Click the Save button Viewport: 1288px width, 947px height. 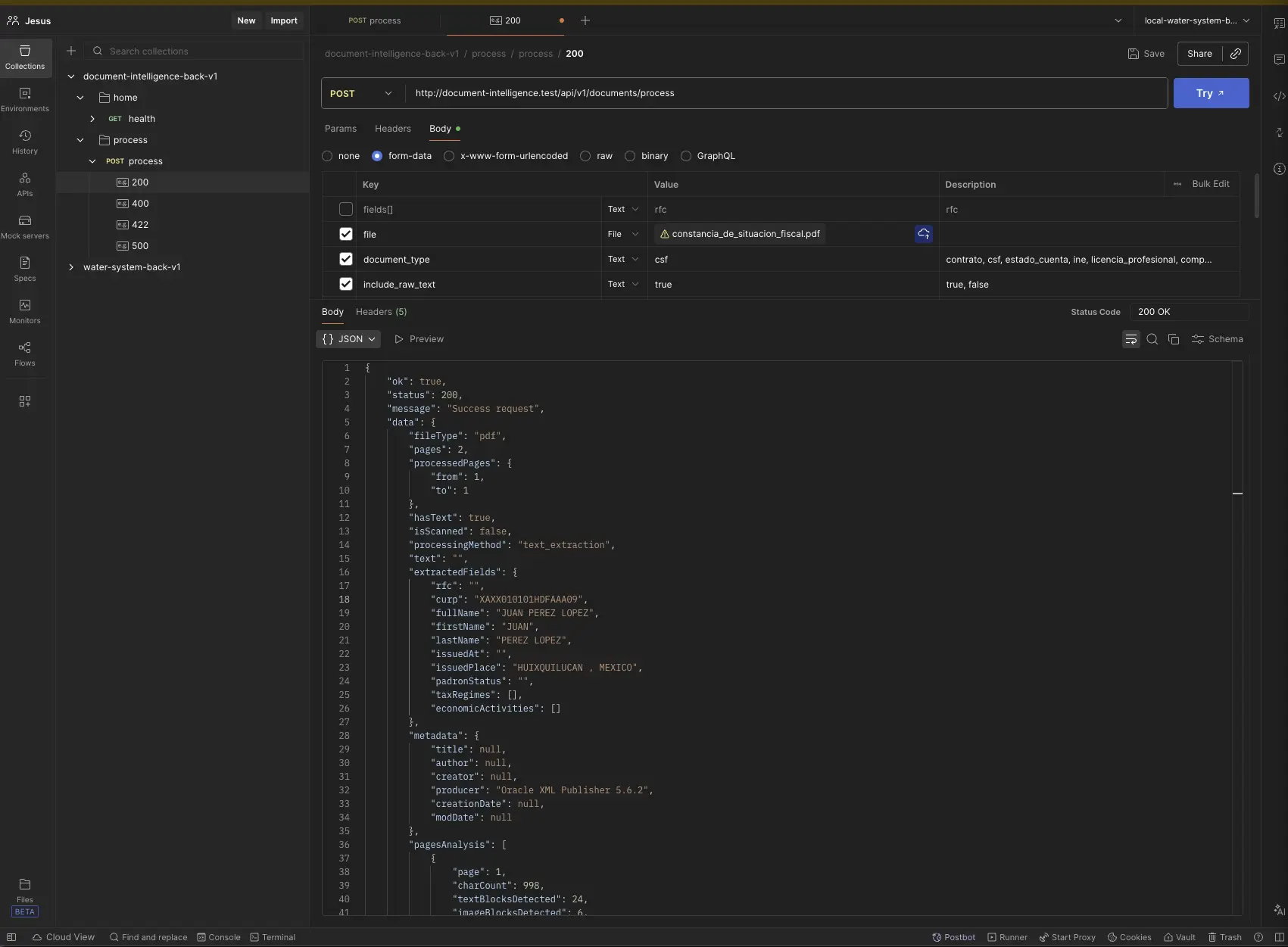point(1146,54)
